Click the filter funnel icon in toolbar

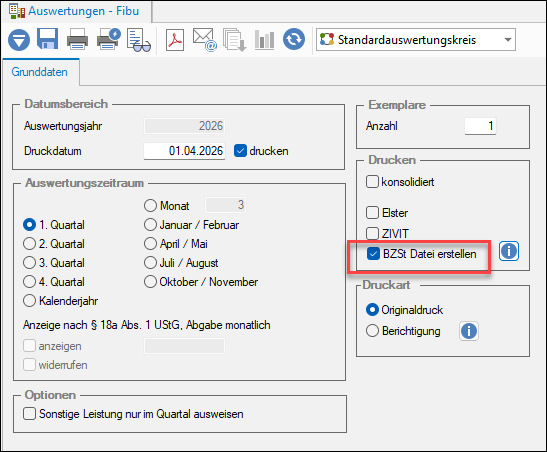(x=19, y=40)
